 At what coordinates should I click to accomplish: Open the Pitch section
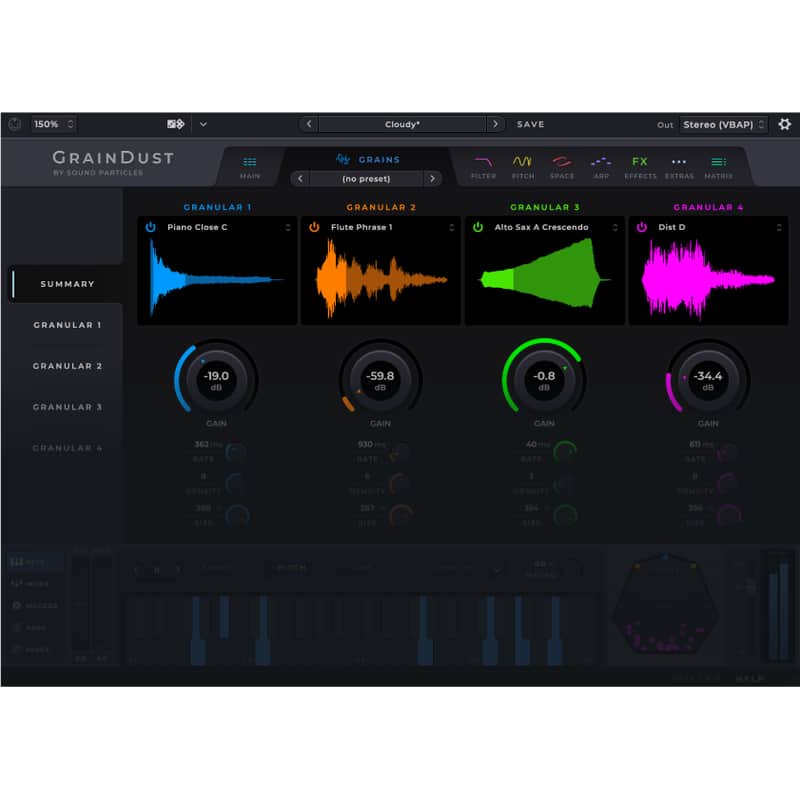coord(522,167)
